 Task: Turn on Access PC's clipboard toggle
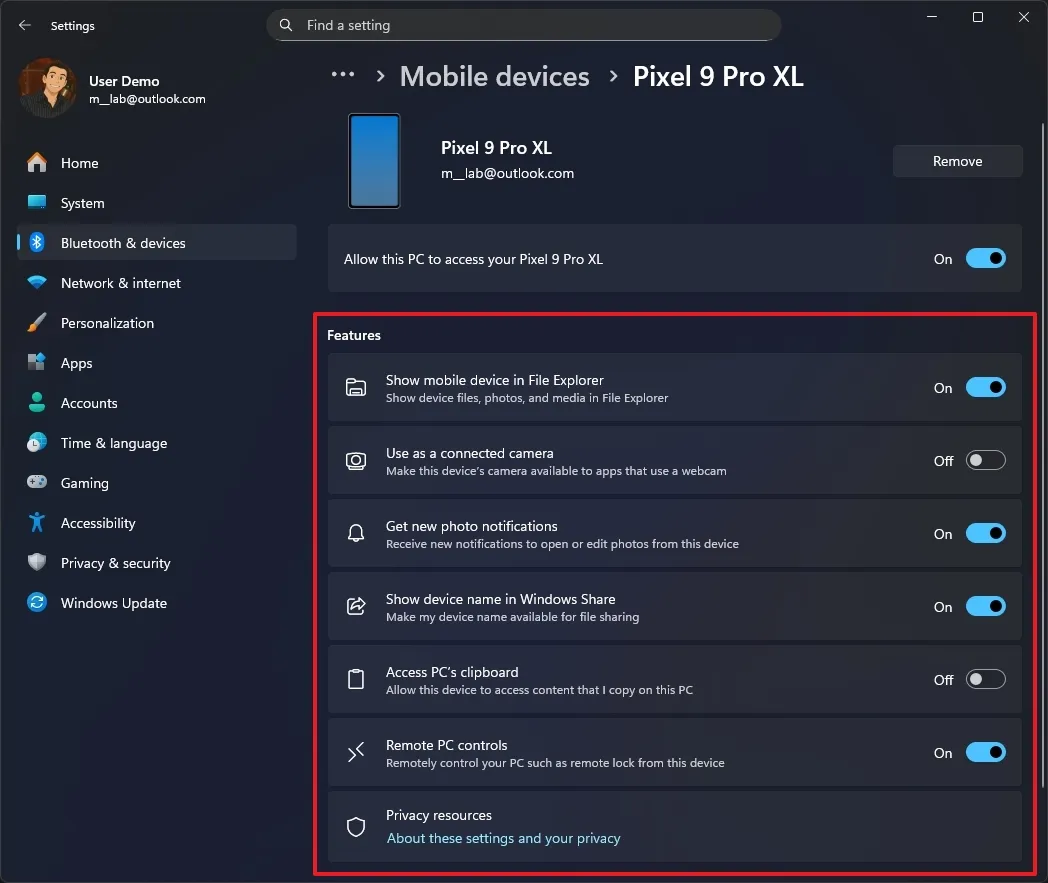point(985,680)
